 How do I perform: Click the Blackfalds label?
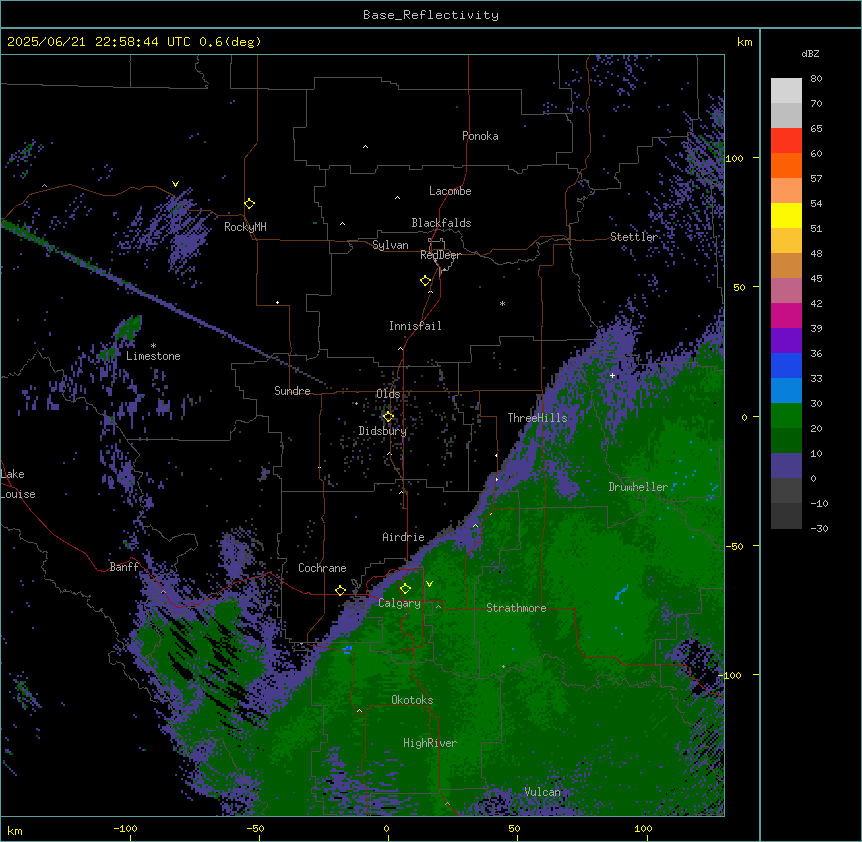pos(441,223)
